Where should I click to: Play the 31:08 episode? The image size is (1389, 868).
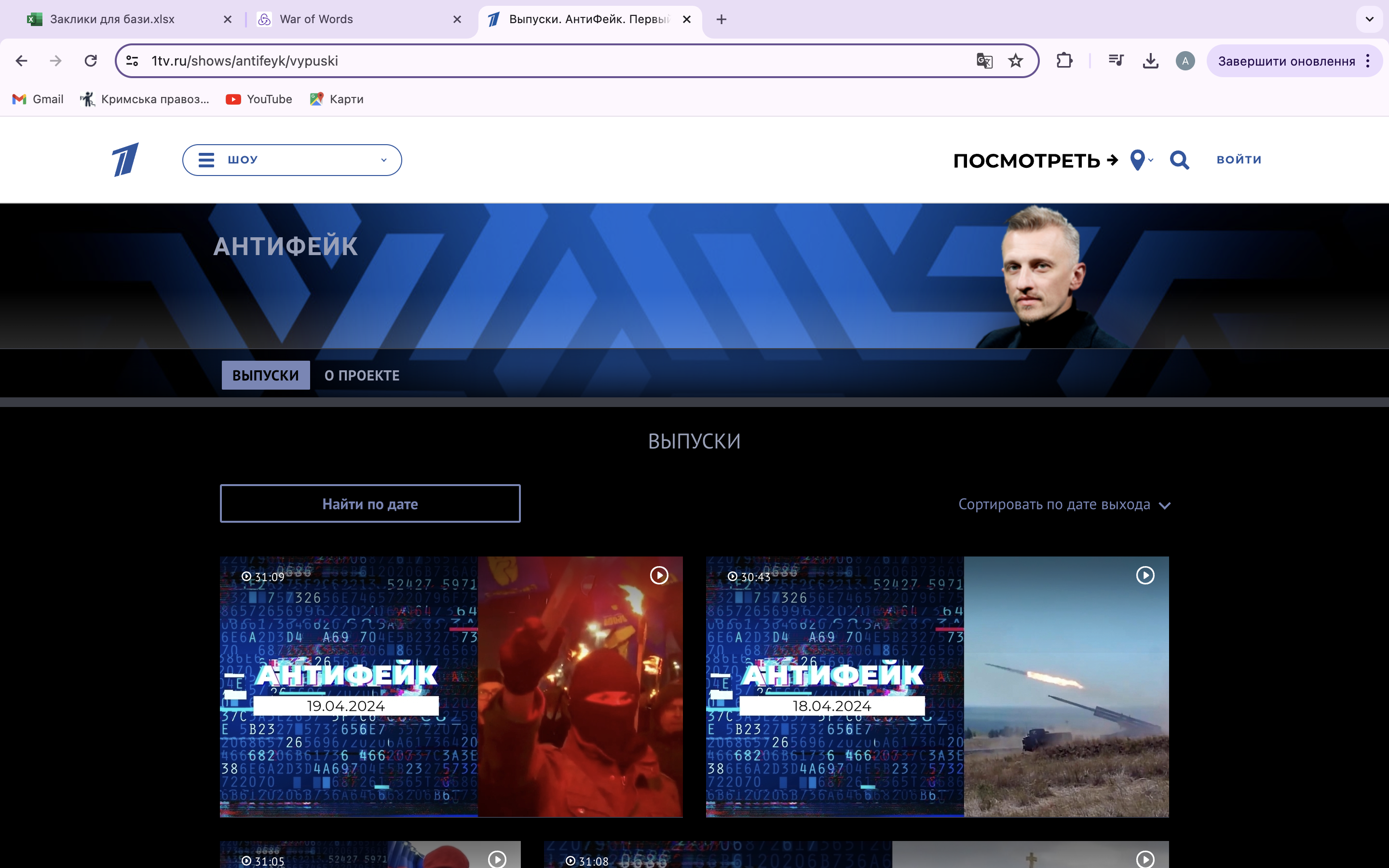pos(1145,859)
